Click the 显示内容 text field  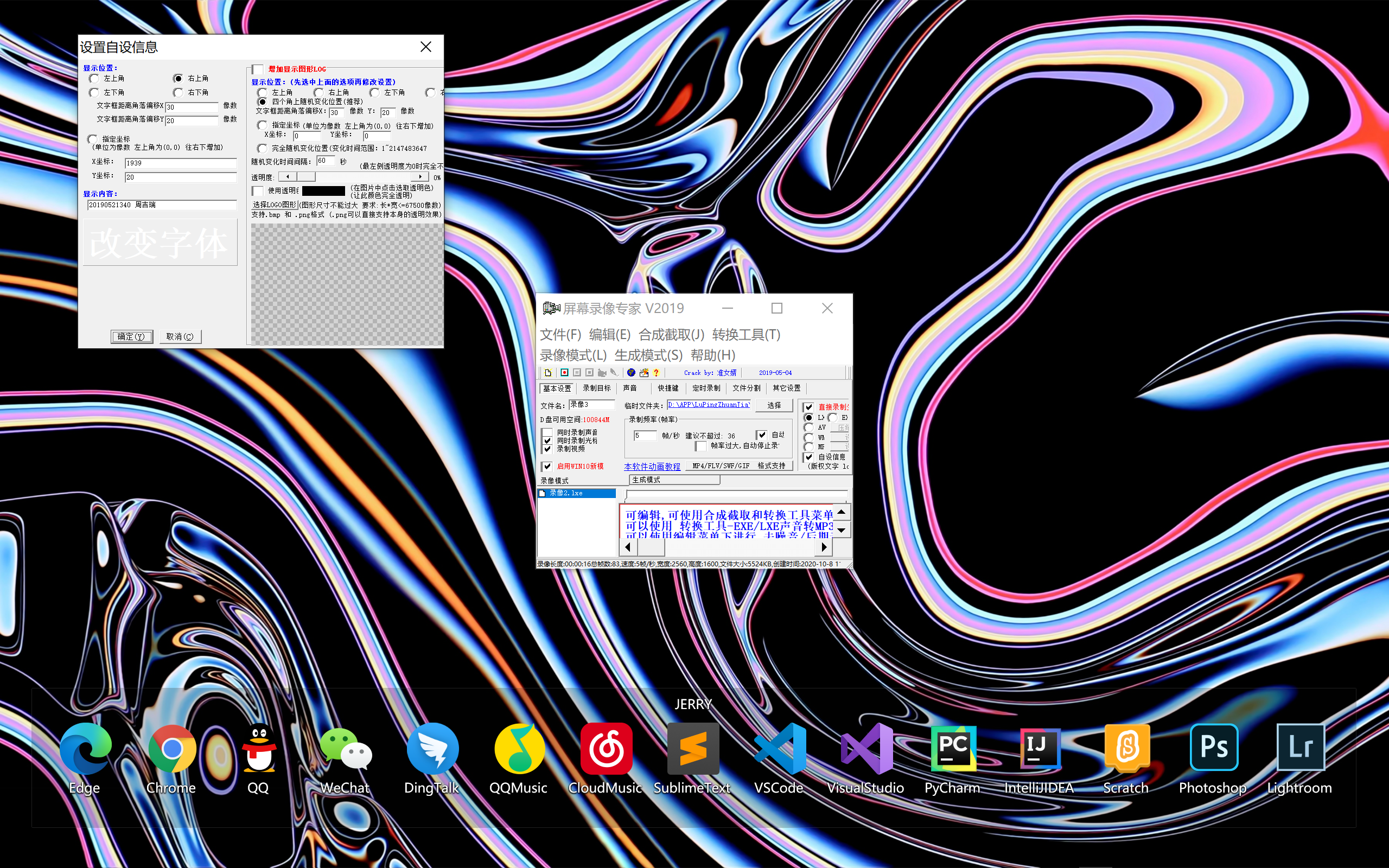(x=161, y=205)
